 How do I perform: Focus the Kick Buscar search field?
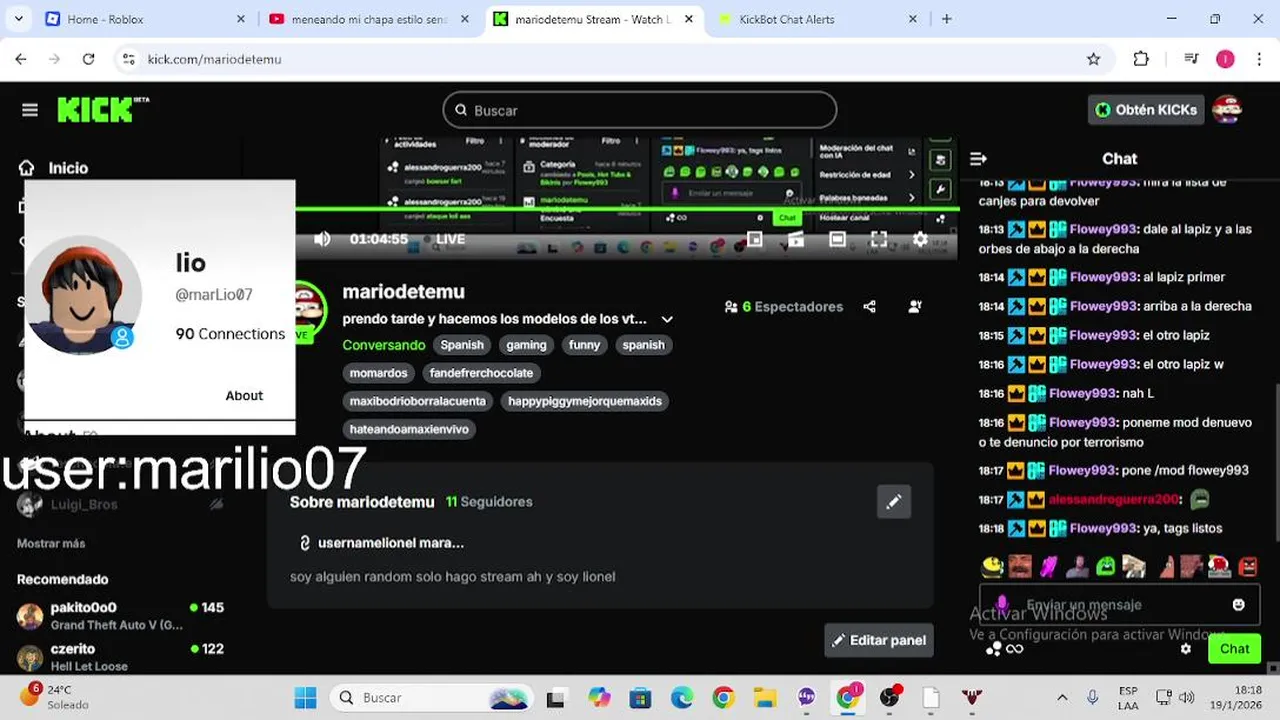tap(640, 110)
